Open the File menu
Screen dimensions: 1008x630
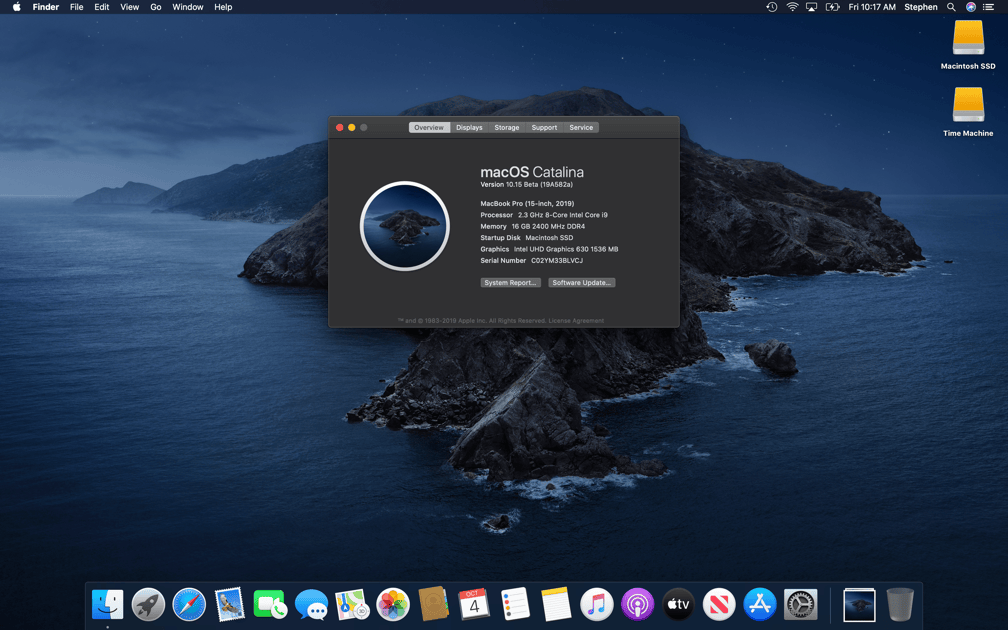(x=76, y=7)
